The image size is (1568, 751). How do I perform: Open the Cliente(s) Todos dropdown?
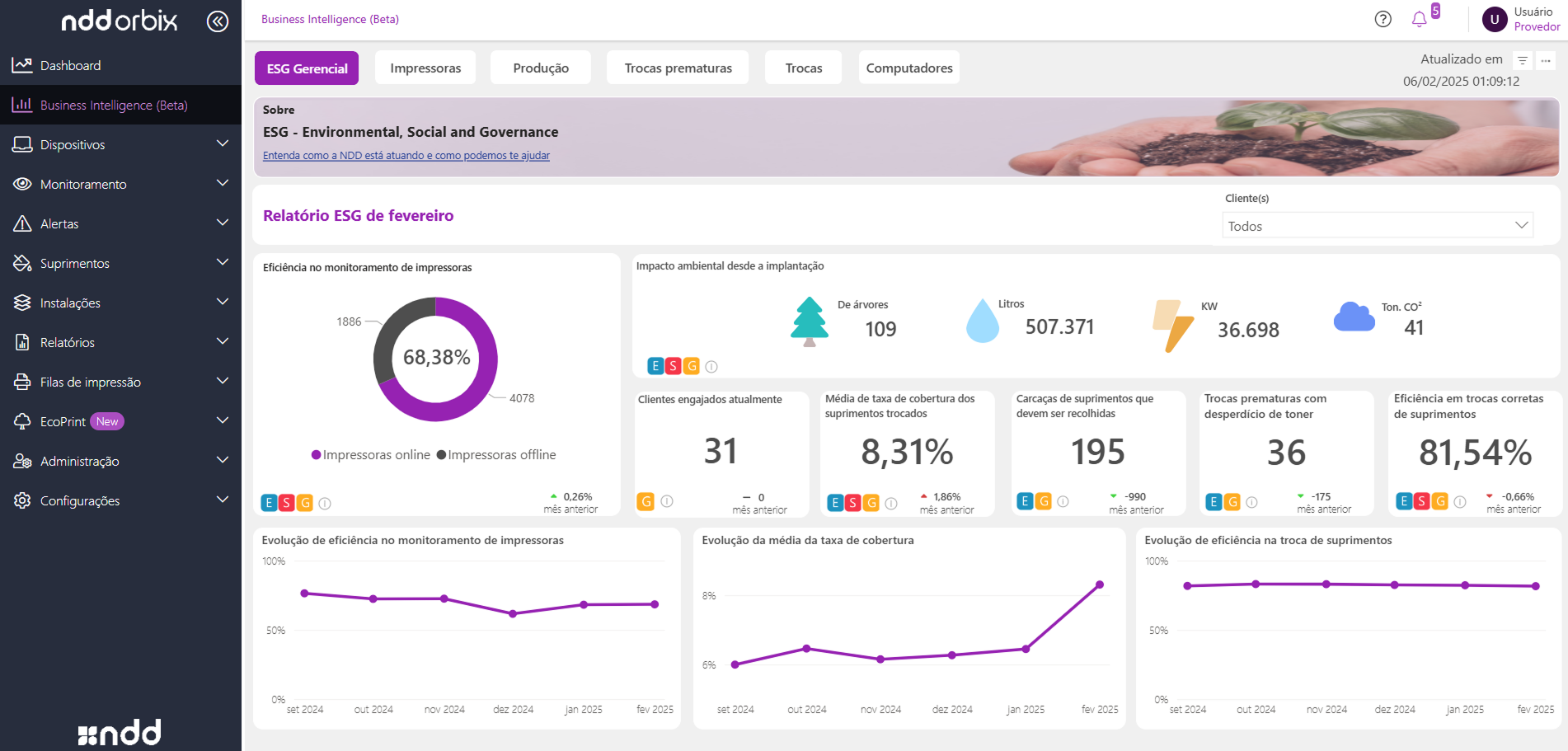pyautogui.click(x=1377, y=226)
